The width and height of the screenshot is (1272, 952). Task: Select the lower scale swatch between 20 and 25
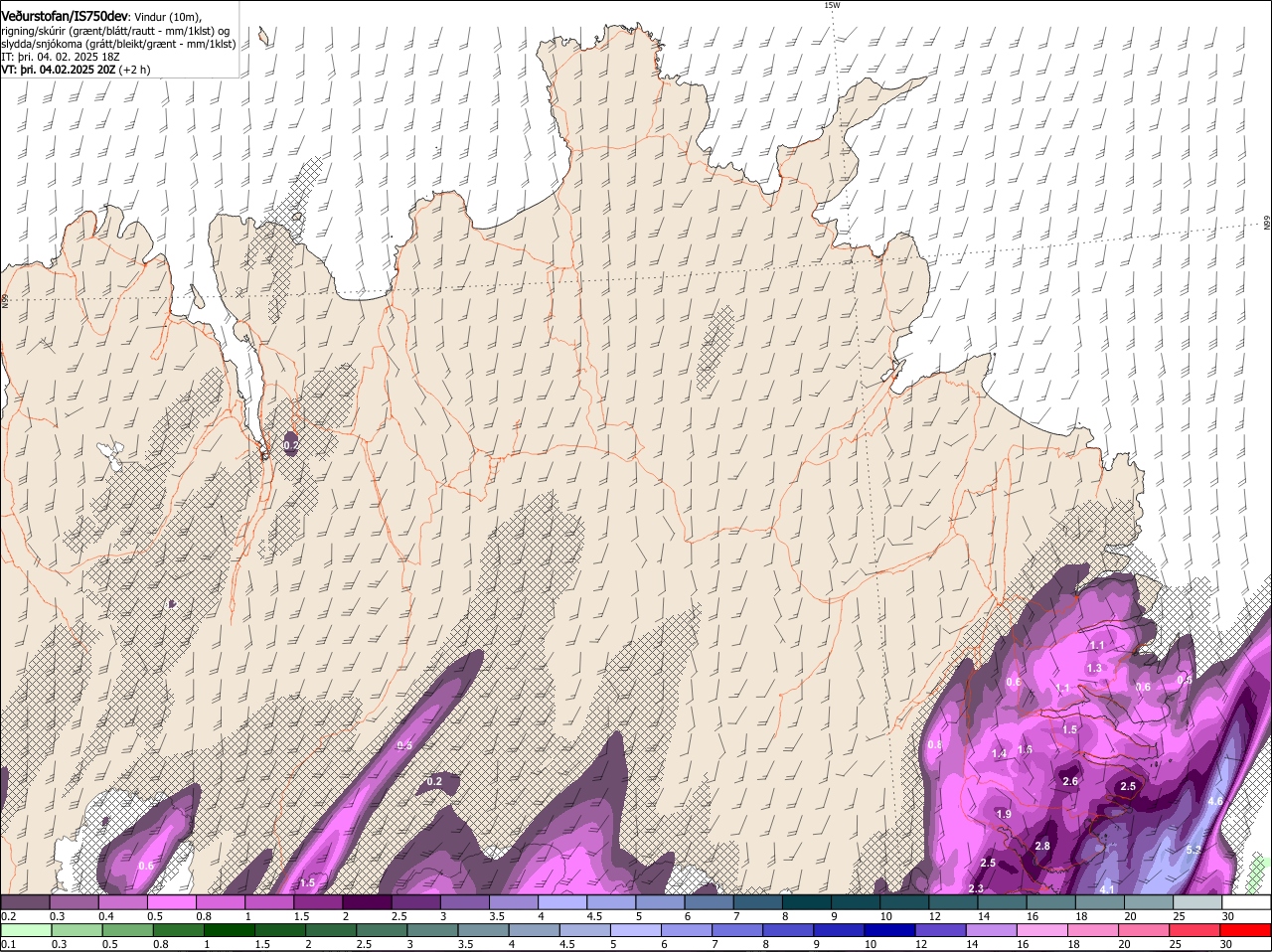click(1145, 930)
